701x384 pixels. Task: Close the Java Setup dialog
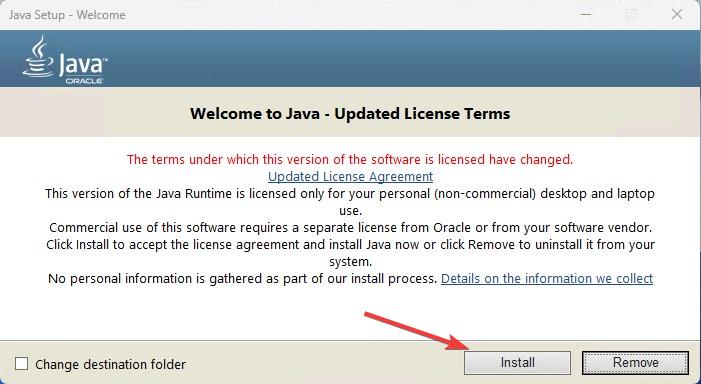[x=677, y=14]
